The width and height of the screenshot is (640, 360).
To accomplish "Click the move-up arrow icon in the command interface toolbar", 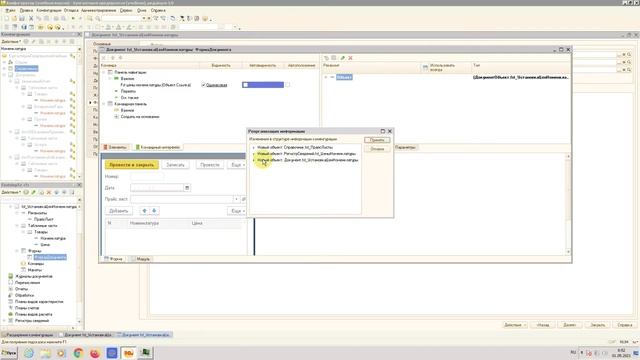I will (x=113, y=58).
